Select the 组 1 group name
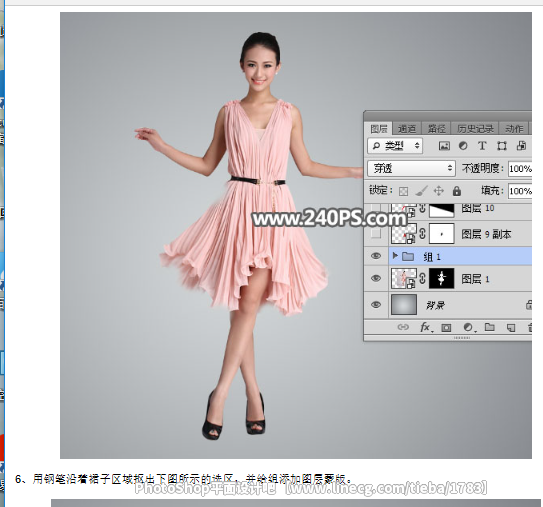This screenshot has height=507, width=543. [x=432, y=257]
